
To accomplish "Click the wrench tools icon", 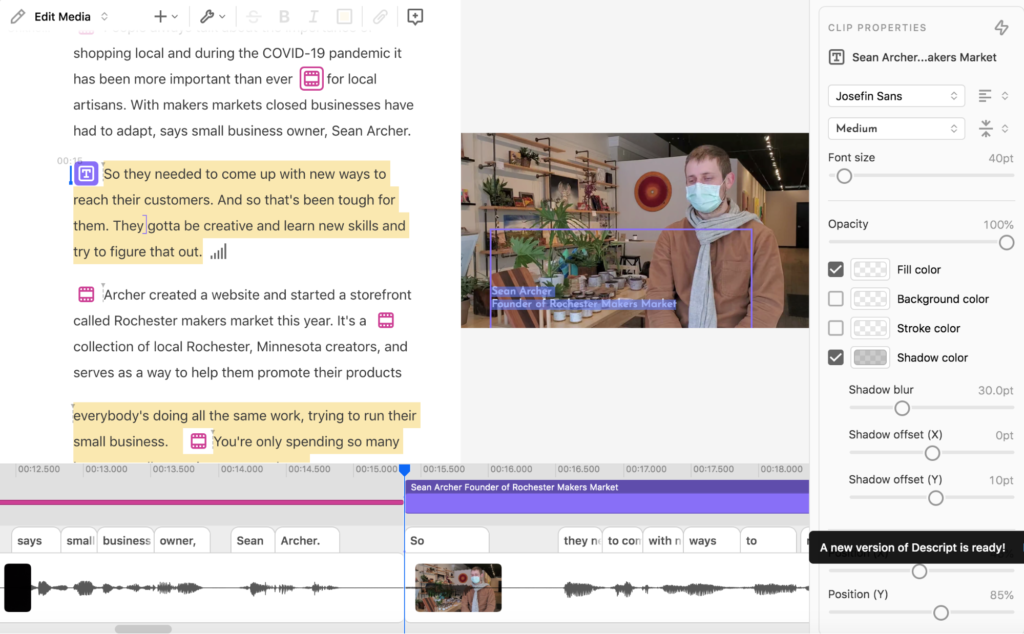I will coord(207,17).
